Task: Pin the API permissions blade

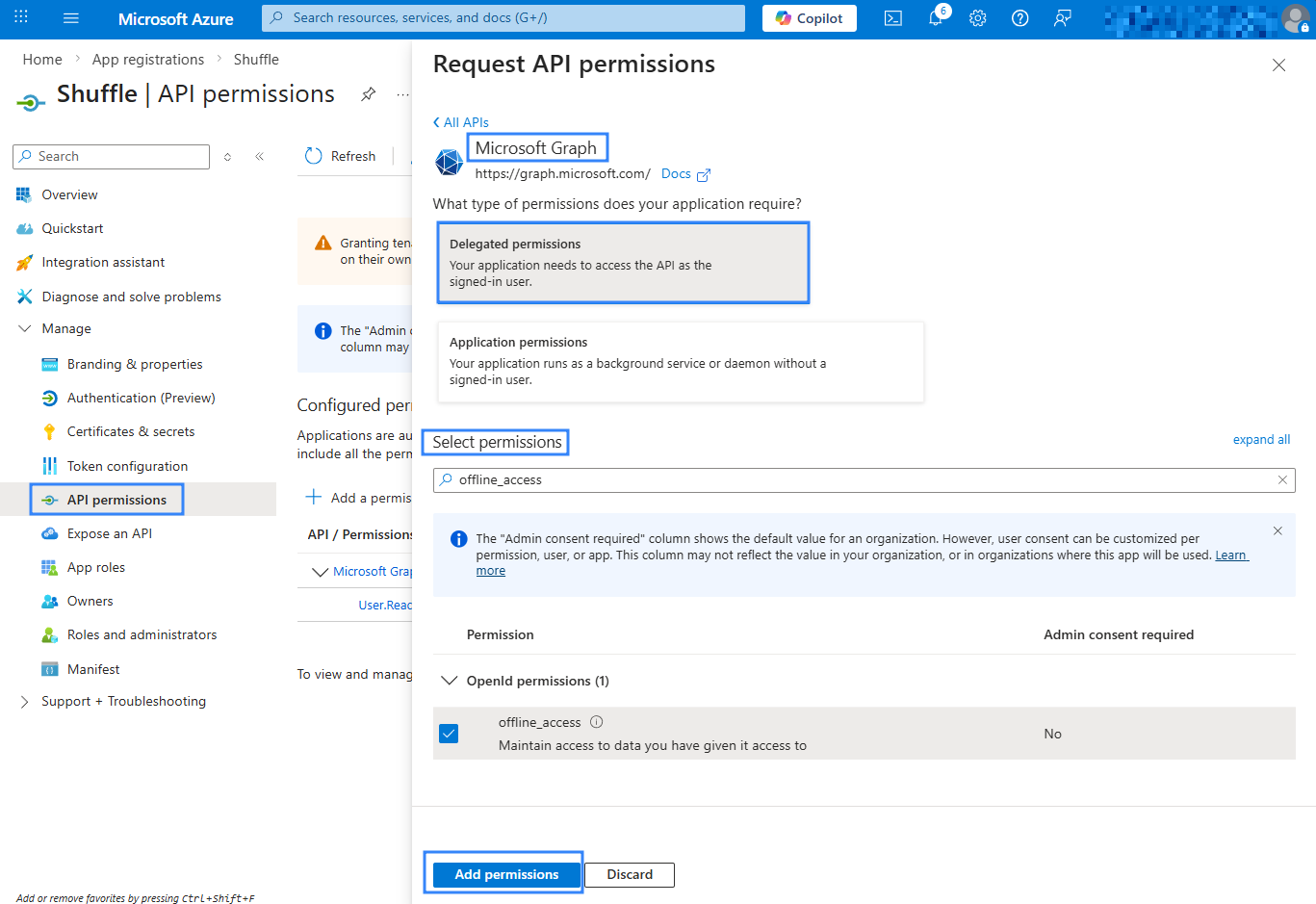Action: click(x=368, y=95)
